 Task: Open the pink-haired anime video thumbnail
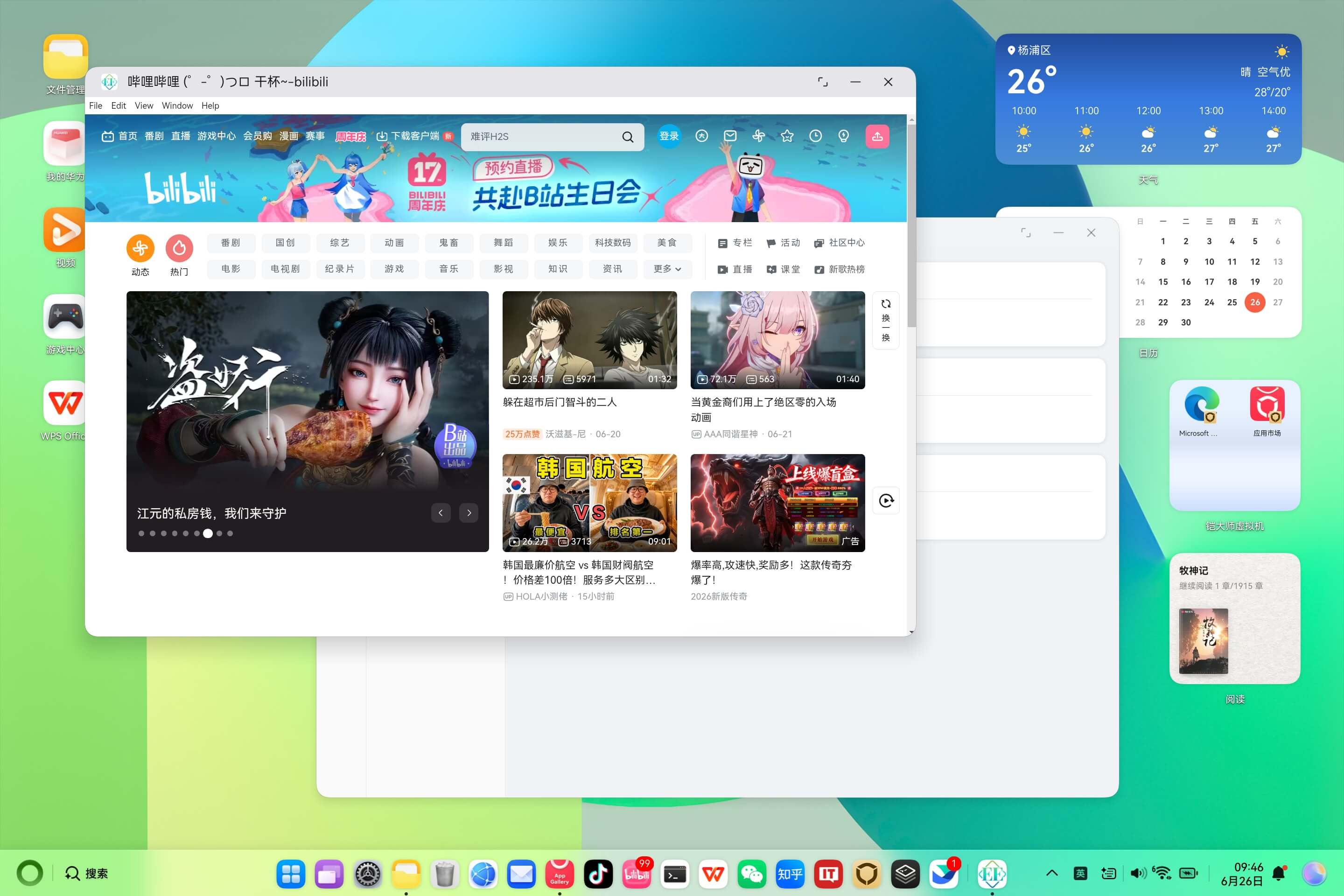[x=778, y=340]
